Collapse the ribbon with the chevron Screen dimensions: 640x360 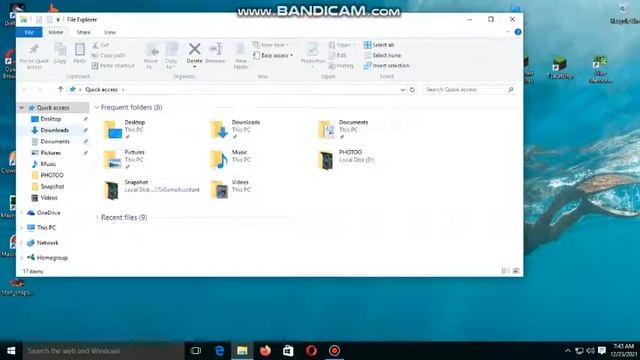coord(508,32)
